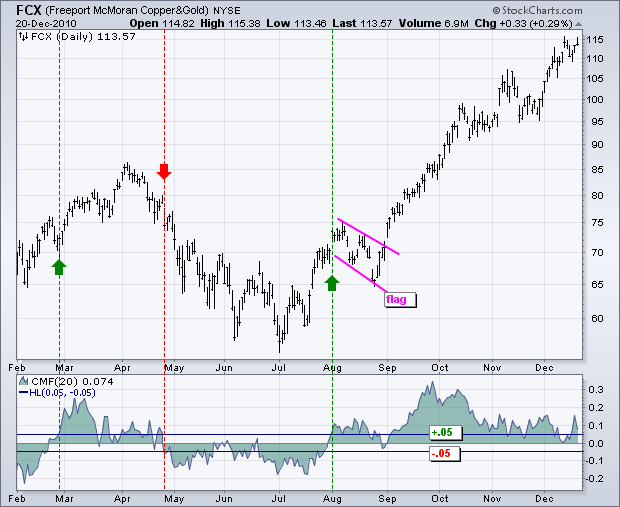Click the red -.05 threshold label
620x507 pixels.
coord(445,453)
